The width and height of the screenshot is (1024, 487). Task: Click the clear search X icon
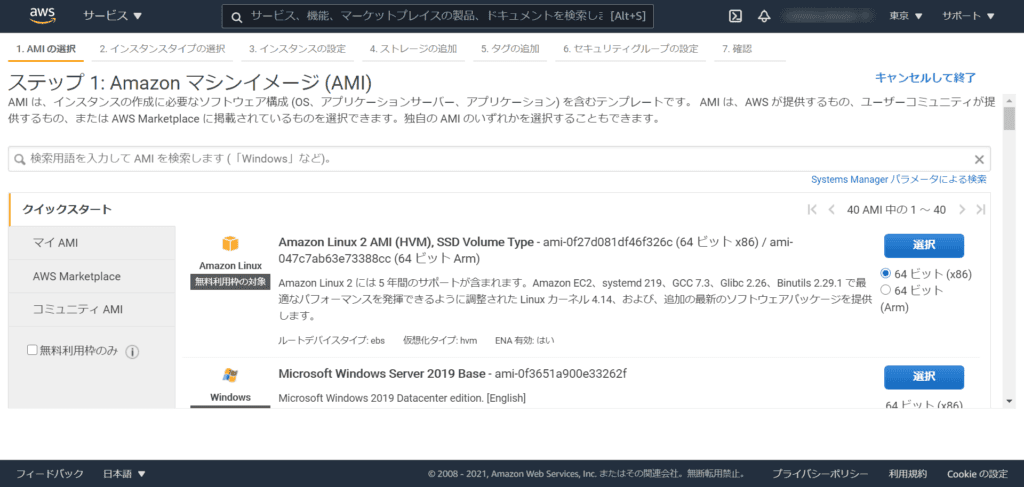pos(979,159)
